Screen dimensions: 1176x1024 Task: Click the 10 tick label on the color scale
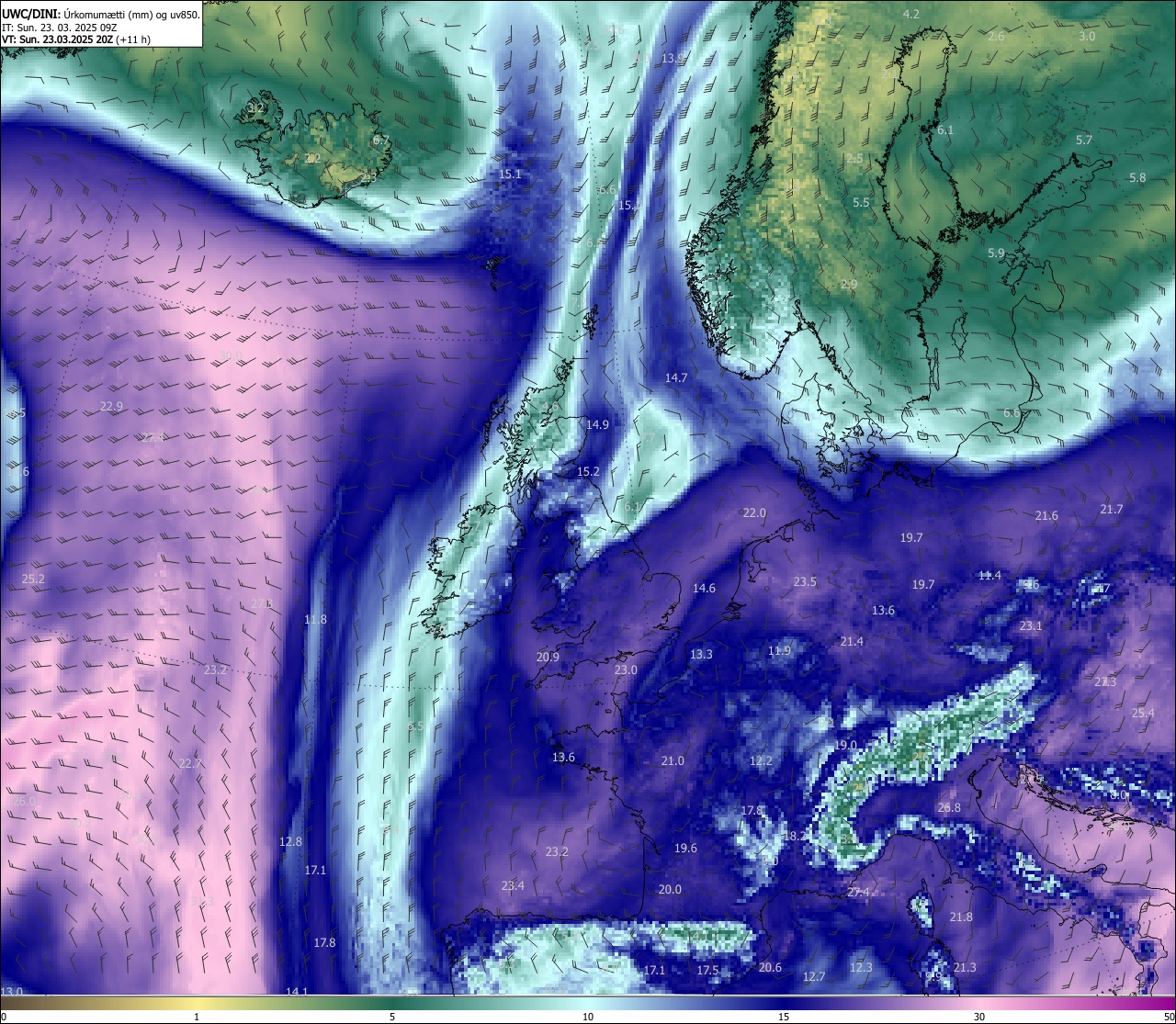pyautogui.click(x=587, y=1017)
